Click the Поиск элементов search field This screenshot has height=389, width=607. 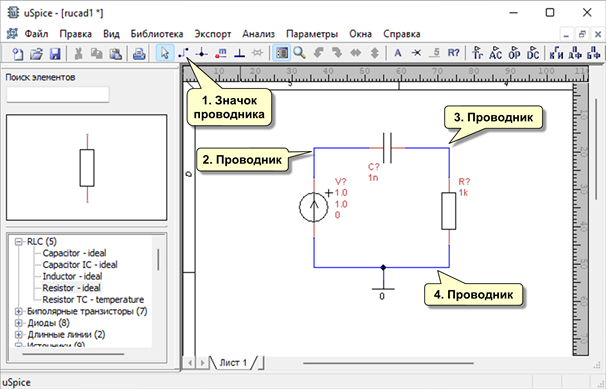pyautogui.click(x=58, y=95)
